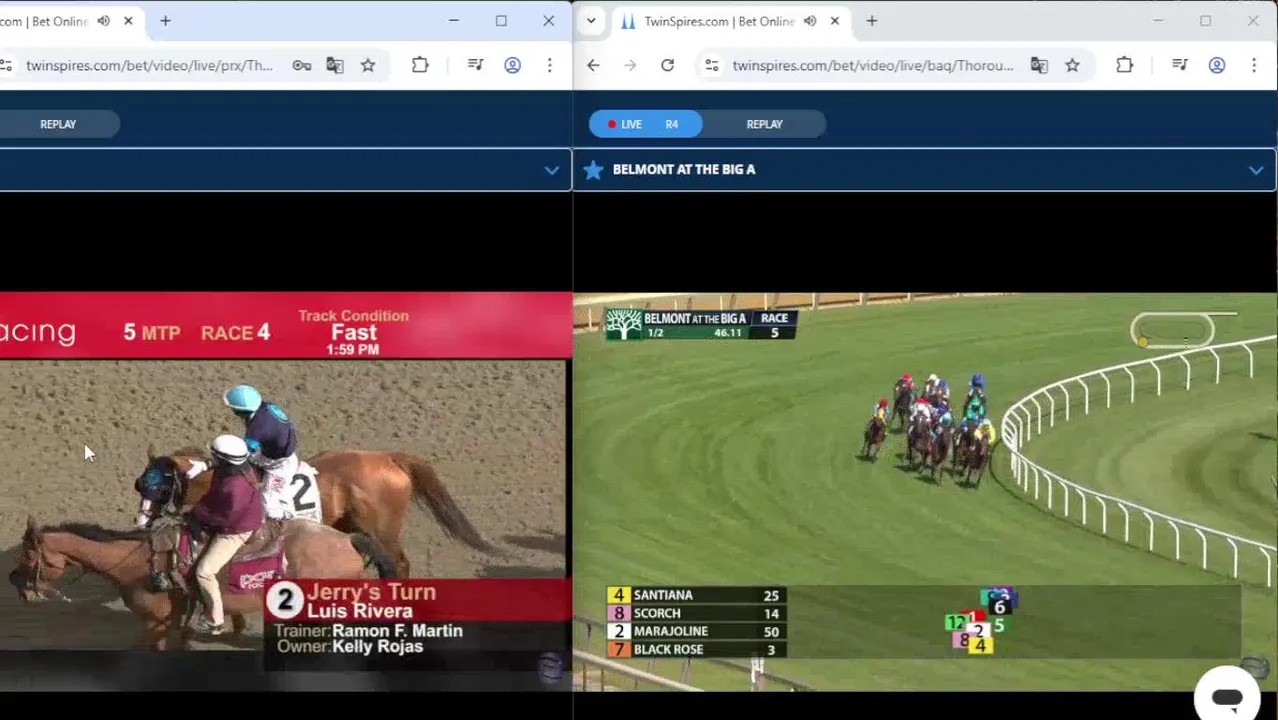
Task: Translate this page in right window
Action: pos(1039,66)
